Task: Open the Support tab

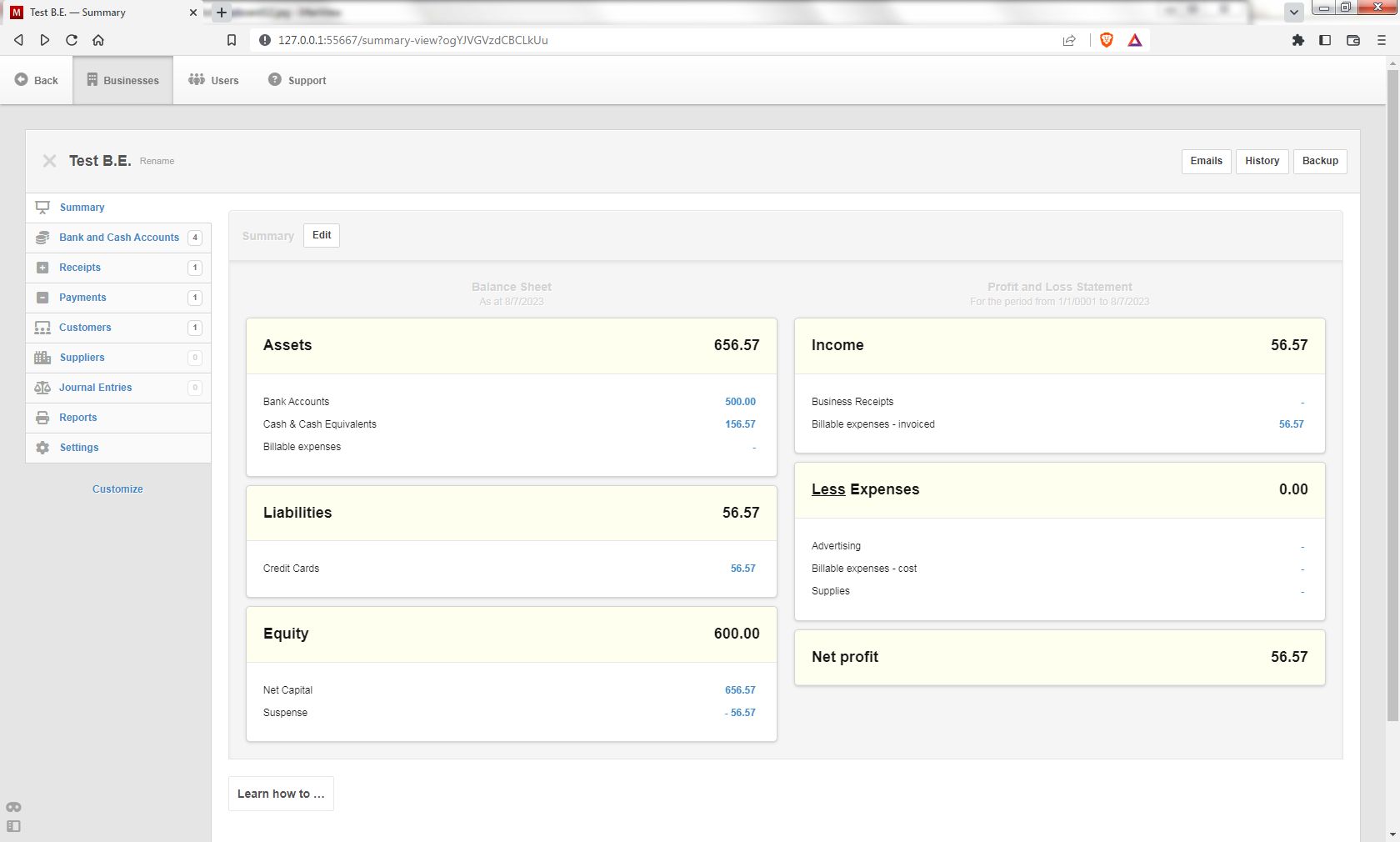Action: click(297, 80)
